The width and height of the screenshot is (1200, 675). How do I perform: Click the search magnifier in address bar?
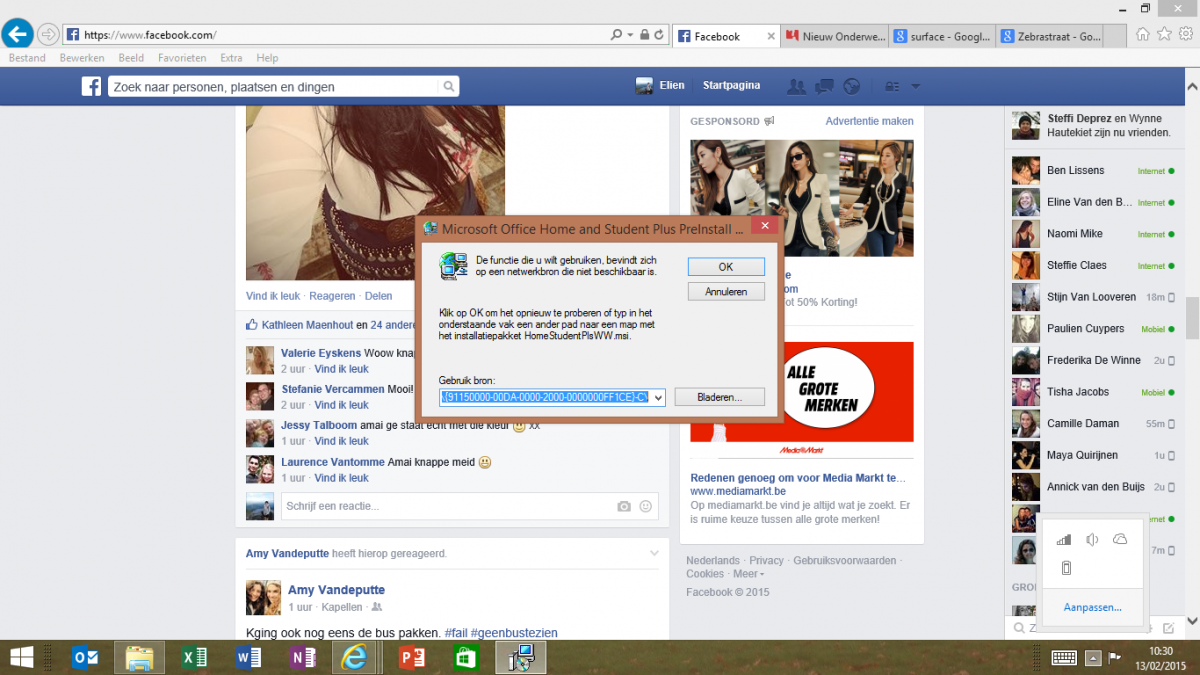(x=617, y=35)
